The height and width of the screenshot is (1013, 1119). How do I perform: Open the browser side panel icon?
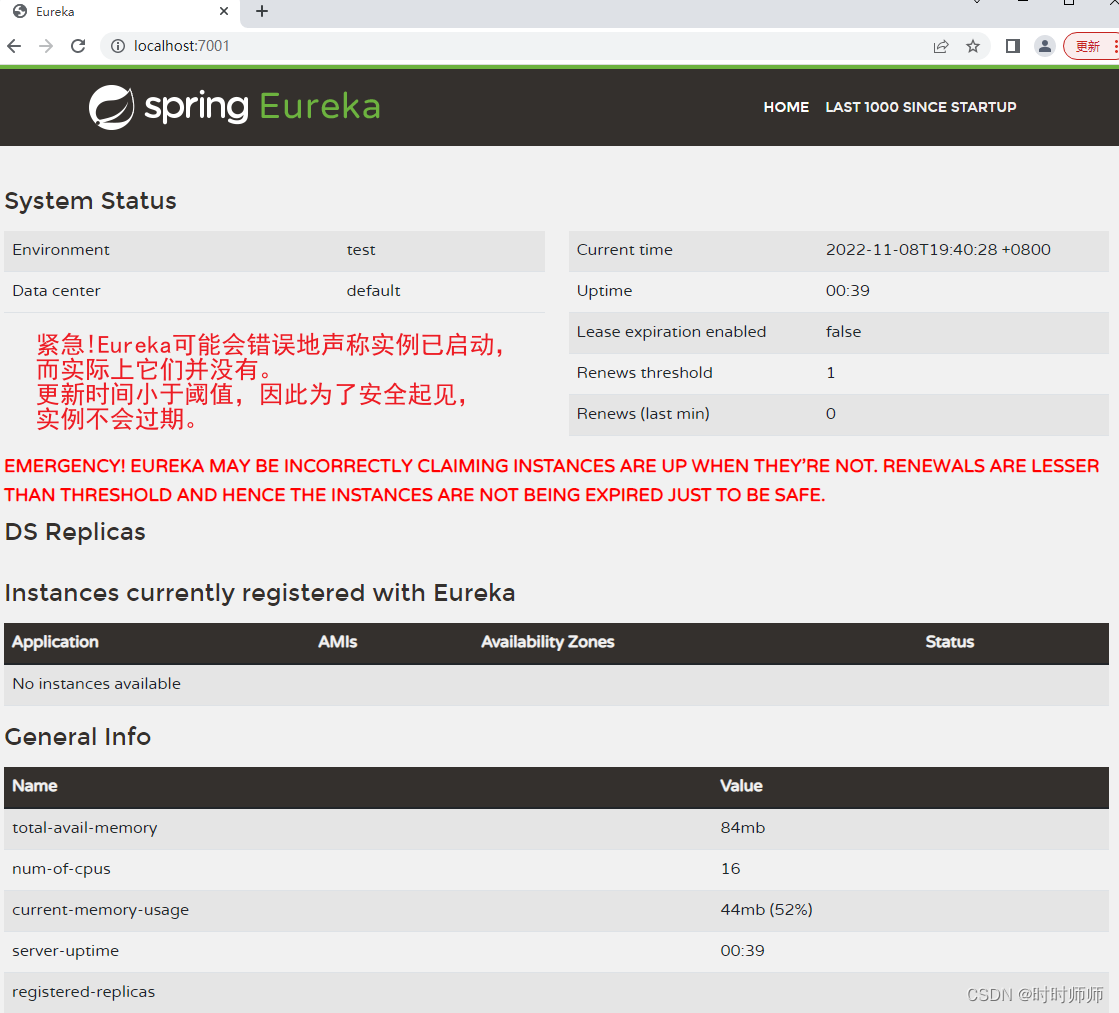pos(1012,46)
